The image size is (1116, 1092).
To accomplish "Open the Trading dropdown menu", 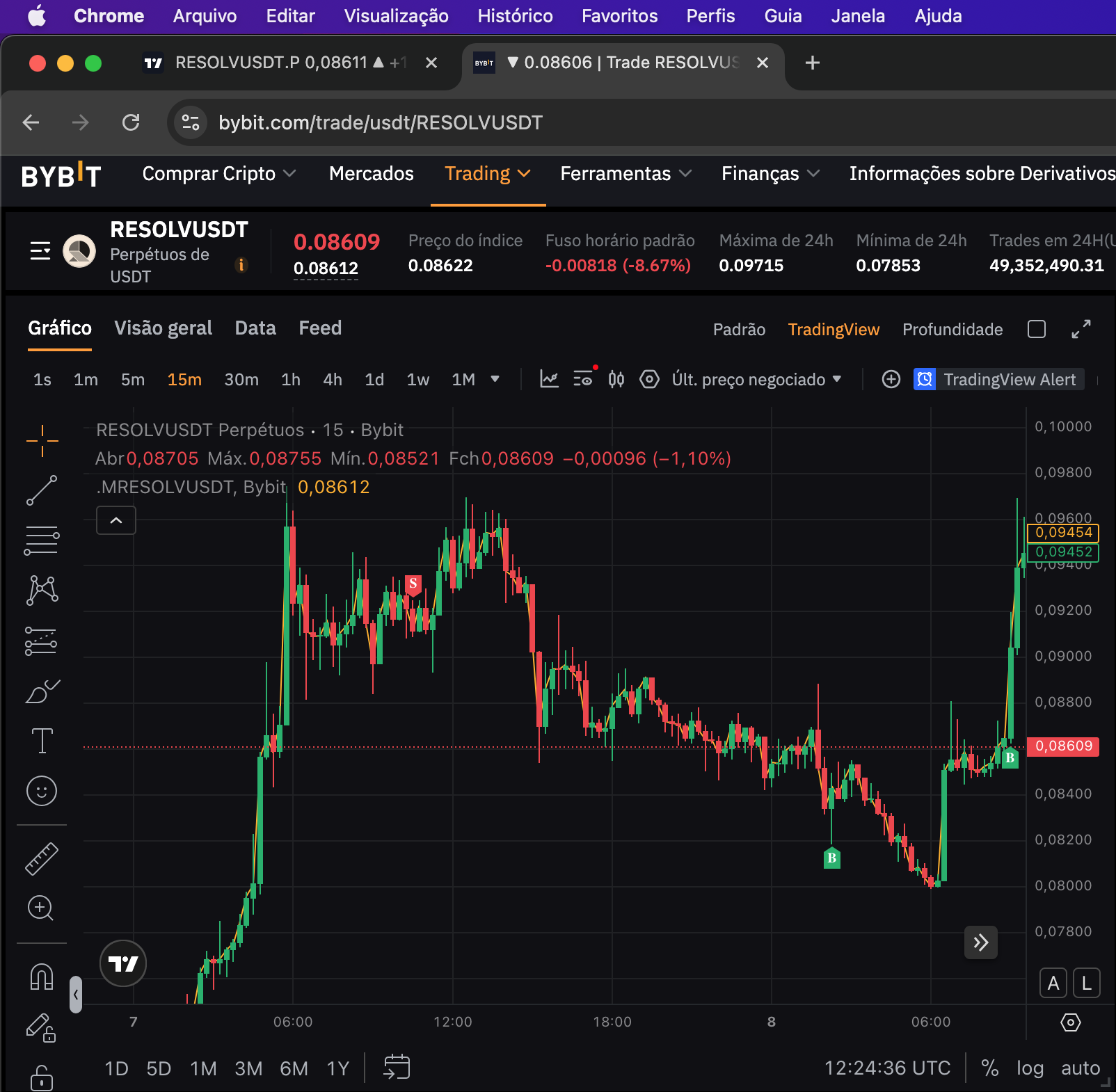I will click(x=487, y=174).
